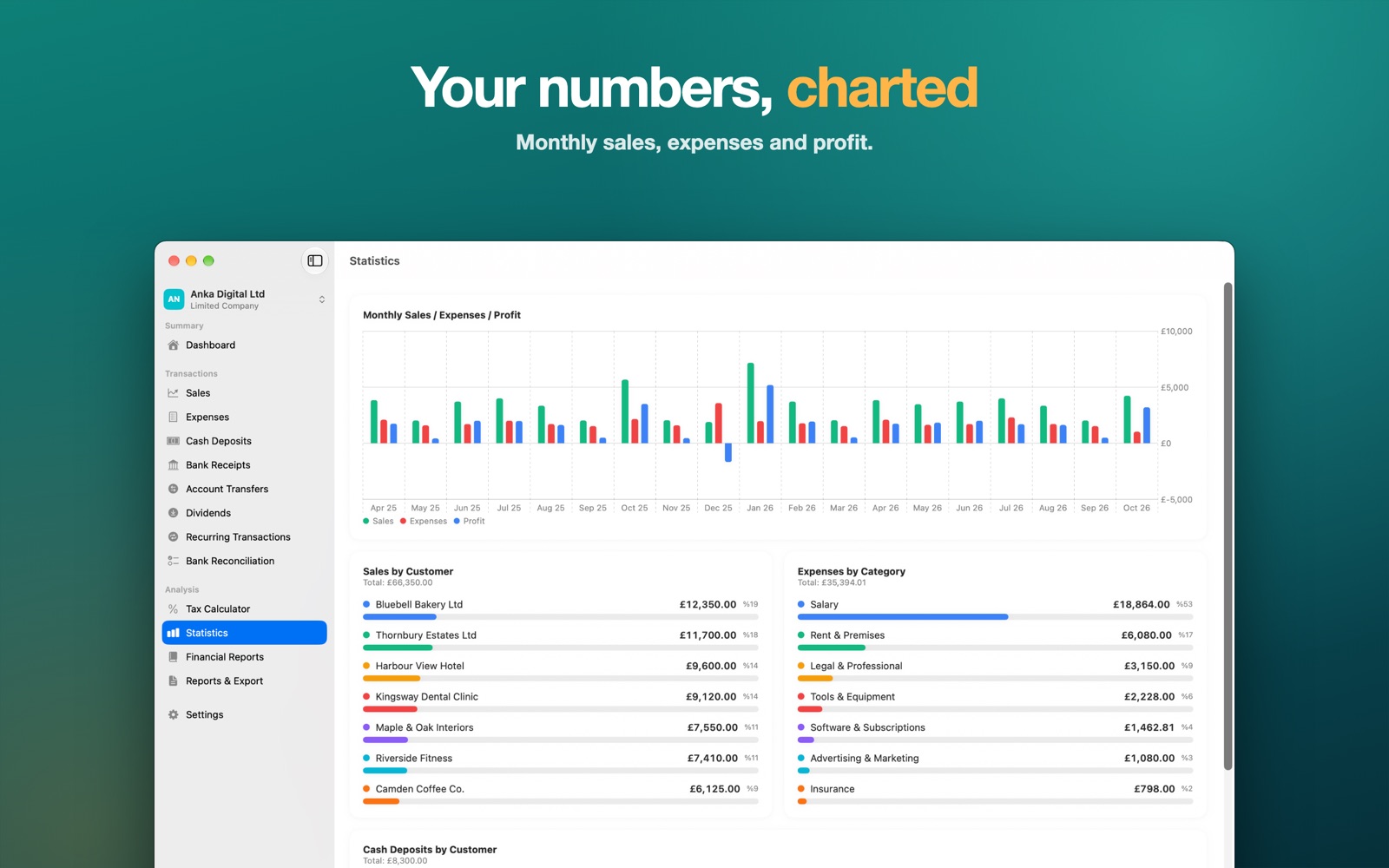Viewport: 1389px width, 868px height.
Task: Open the Settings label in sidebar
Action: 205,715
